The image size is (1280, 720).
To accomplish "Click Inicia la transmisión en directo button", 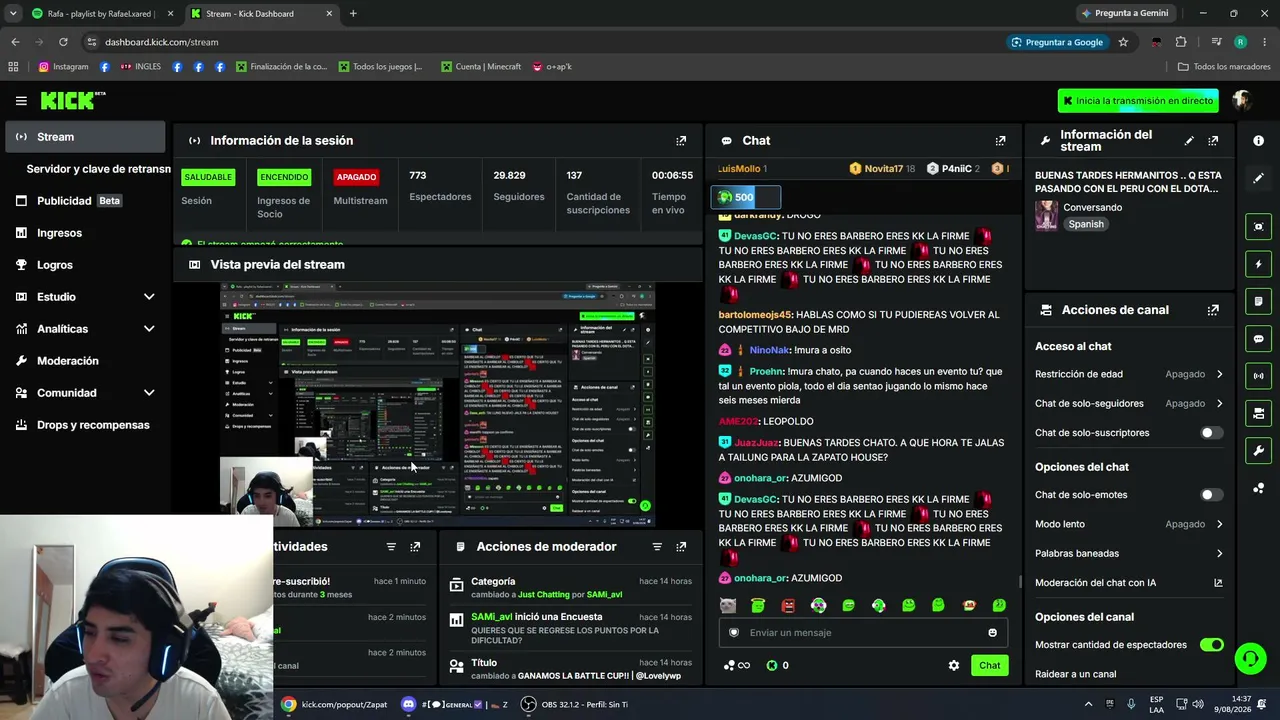I will pos(1138,101).
